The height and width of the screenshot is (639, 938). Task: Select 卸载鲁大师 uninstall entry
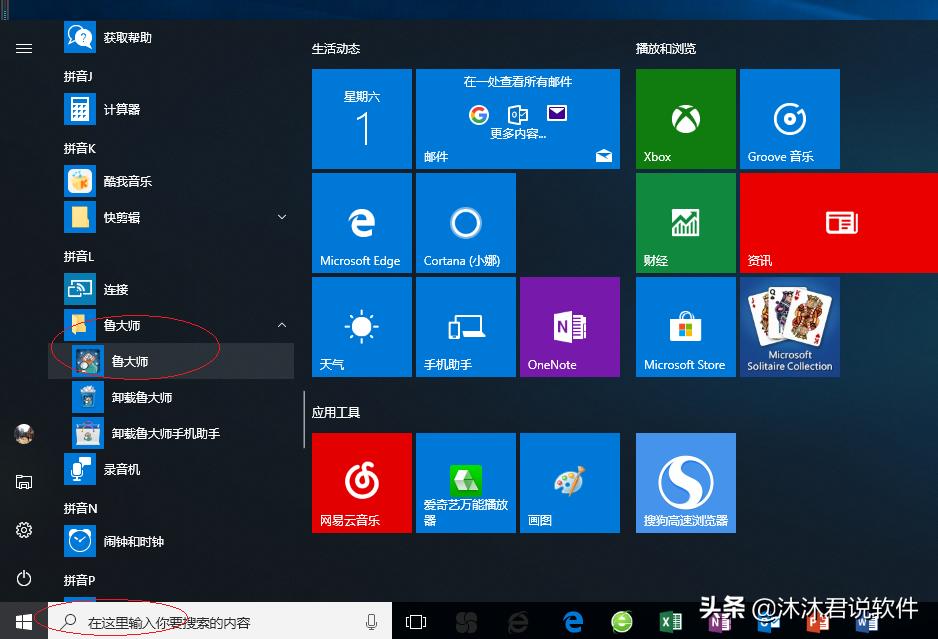[141, 397]
